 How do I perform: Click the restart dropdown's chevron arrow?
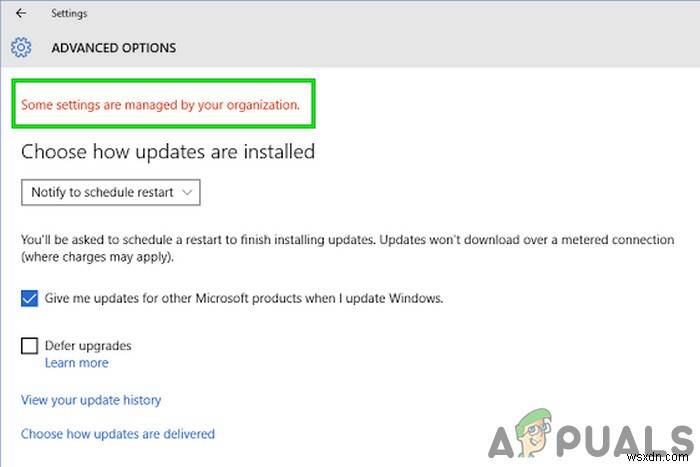tap(188, 192)
